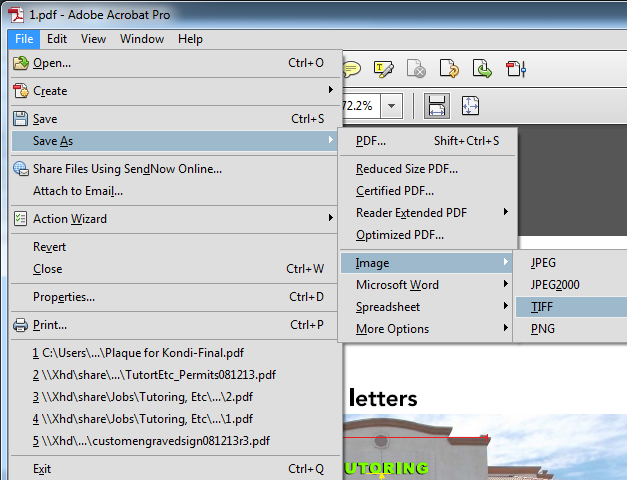Select the sticky note comment tool

(x=351, y=69)
